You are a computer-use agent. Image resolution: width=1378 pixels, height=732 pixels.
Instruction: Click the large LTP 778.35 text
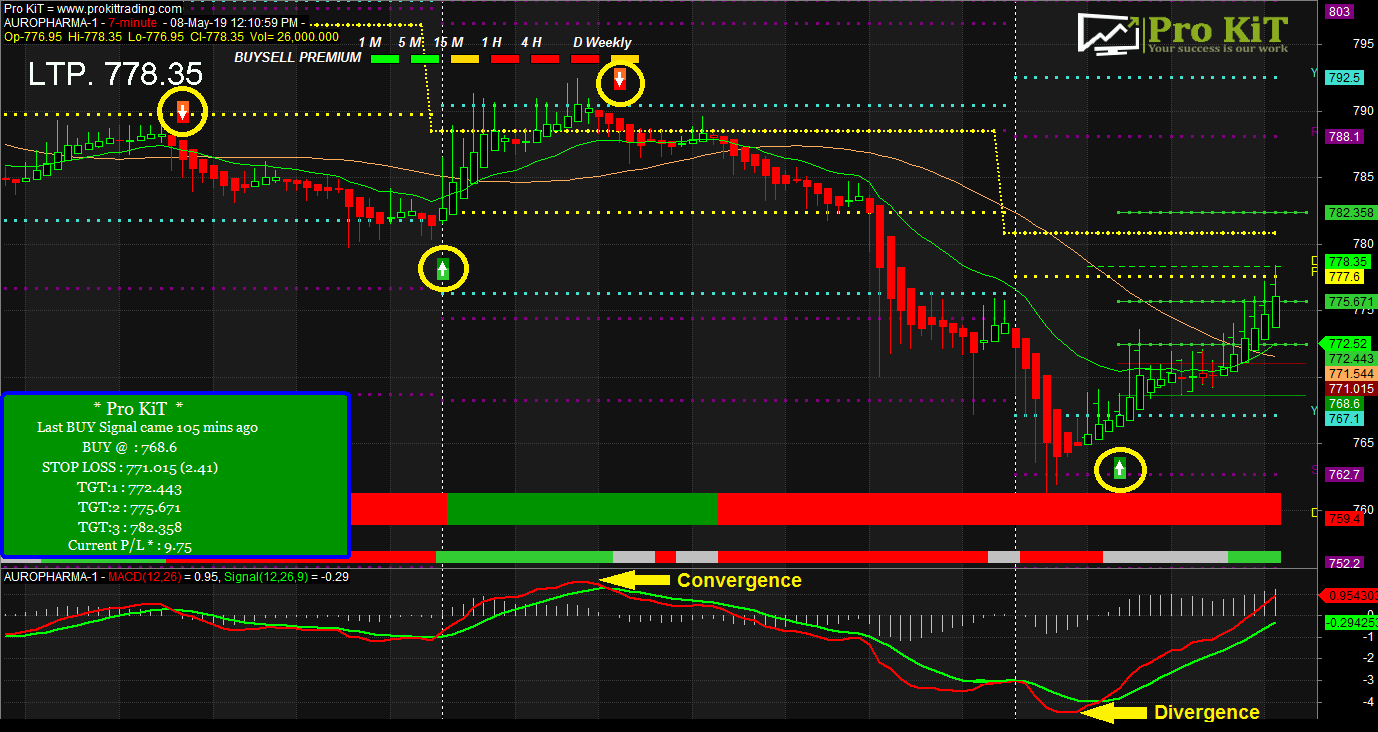pyautogui.click(x=115, y=73)
